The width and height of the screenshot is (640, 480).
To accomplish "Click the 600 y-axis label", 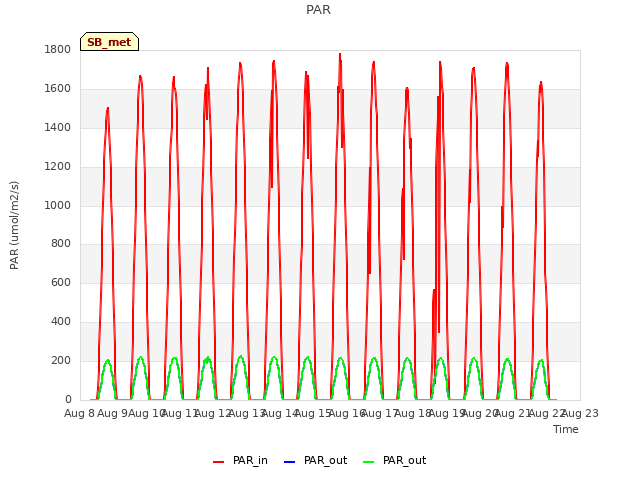I will (61, 282).
